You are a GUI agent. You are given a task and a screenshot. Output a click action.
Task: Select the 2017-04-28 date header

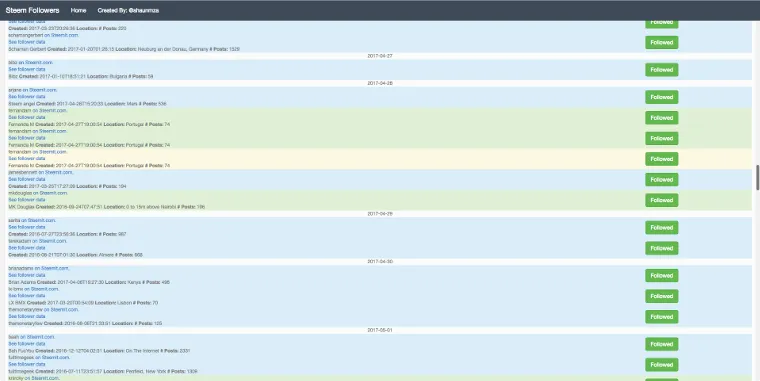click(380, 83)
